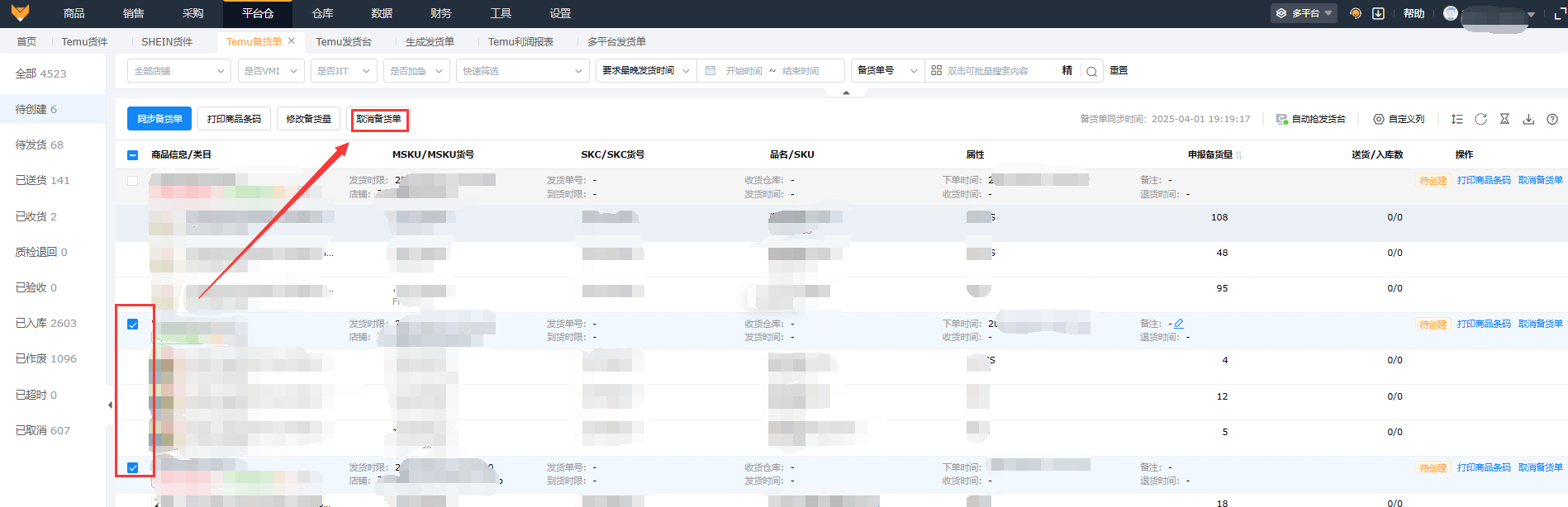Open the customer service headset icon
The image size is (1568, 507).
(x=1355, y=13)
